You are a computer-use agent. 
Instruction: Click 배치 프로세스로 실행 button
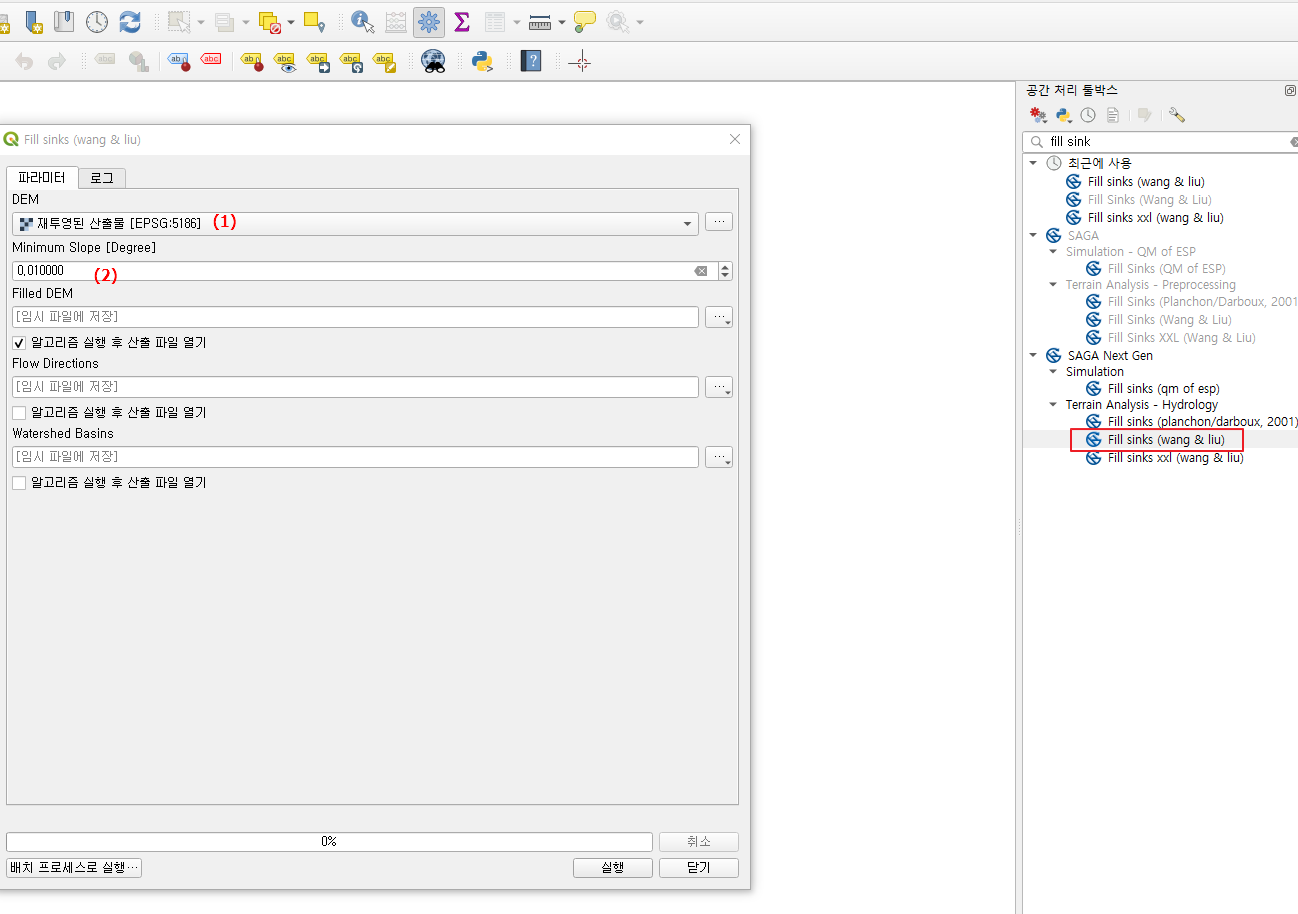click(74, 868)
